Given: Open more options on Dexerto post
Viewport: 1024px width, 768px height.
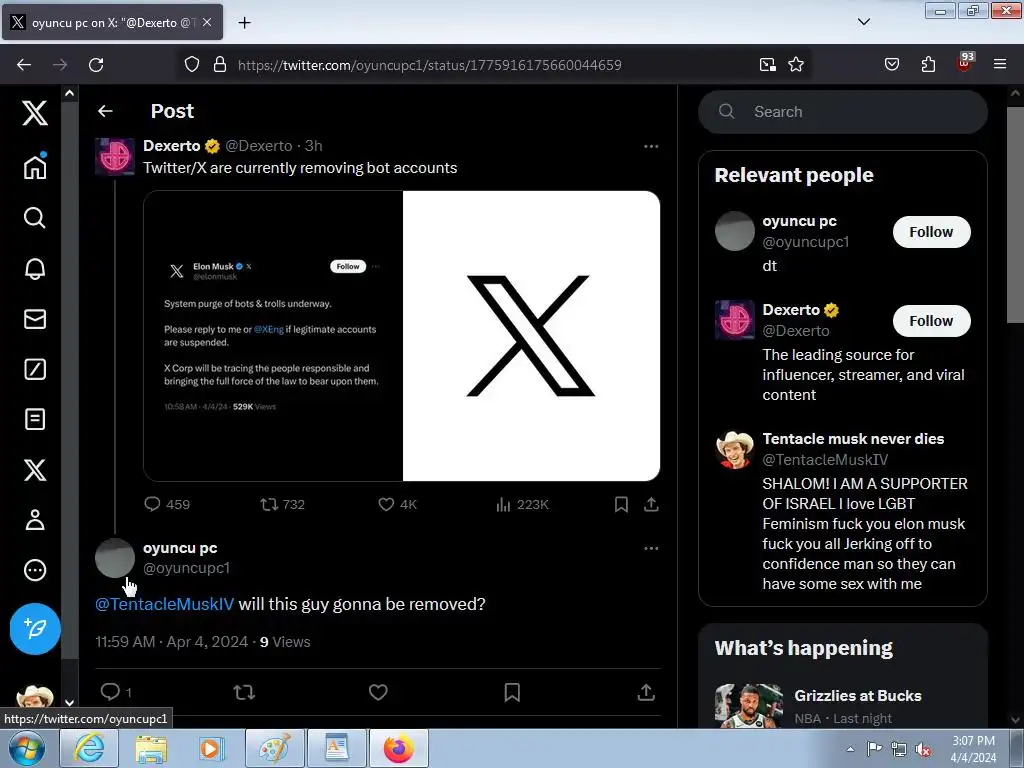Looking at the screenshot, I should click(x=651, y=146).
